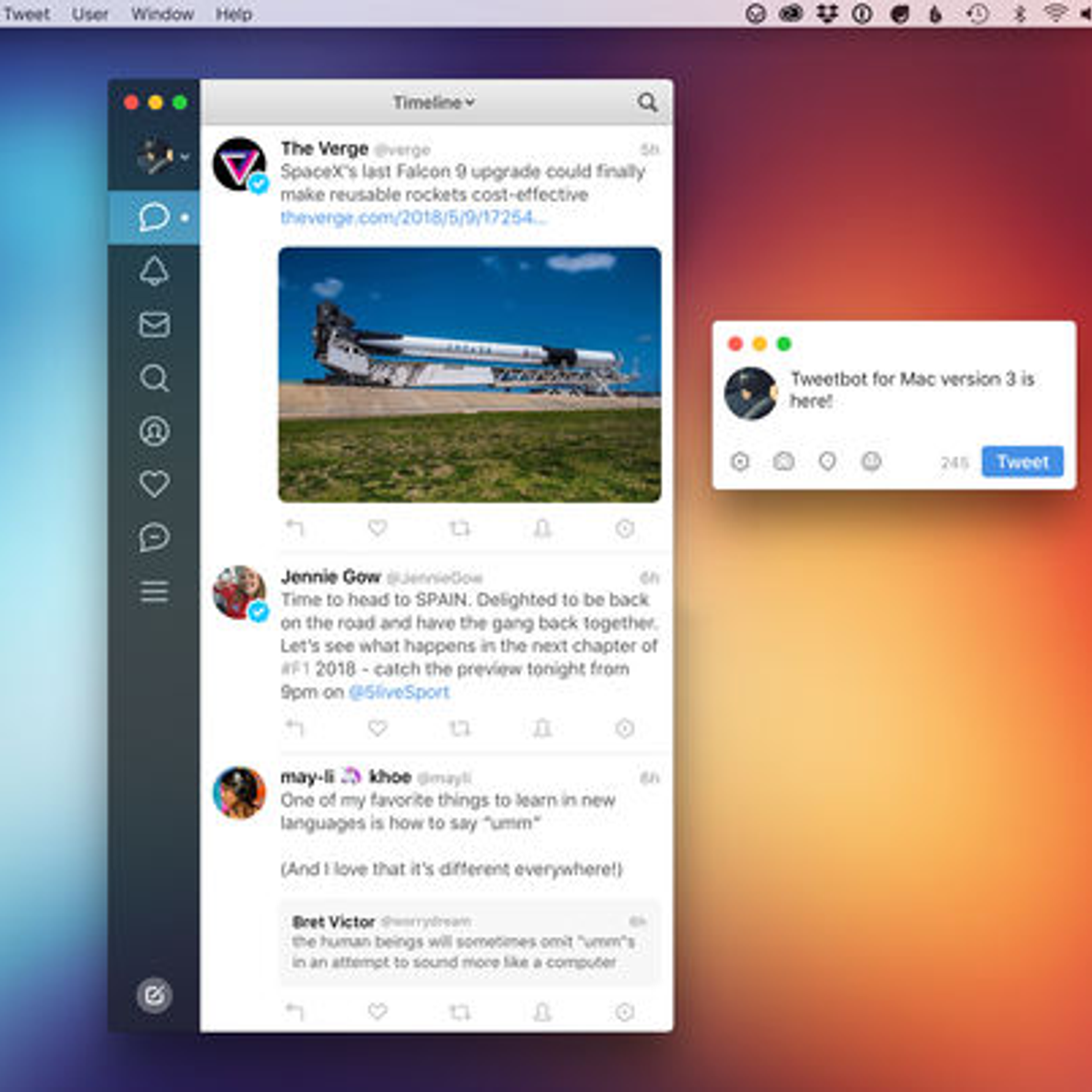The height and width of the screenshot is (1092, 1092).
Task: Open actions gear on Jennie Gow tweet
Action: [625, 728]
